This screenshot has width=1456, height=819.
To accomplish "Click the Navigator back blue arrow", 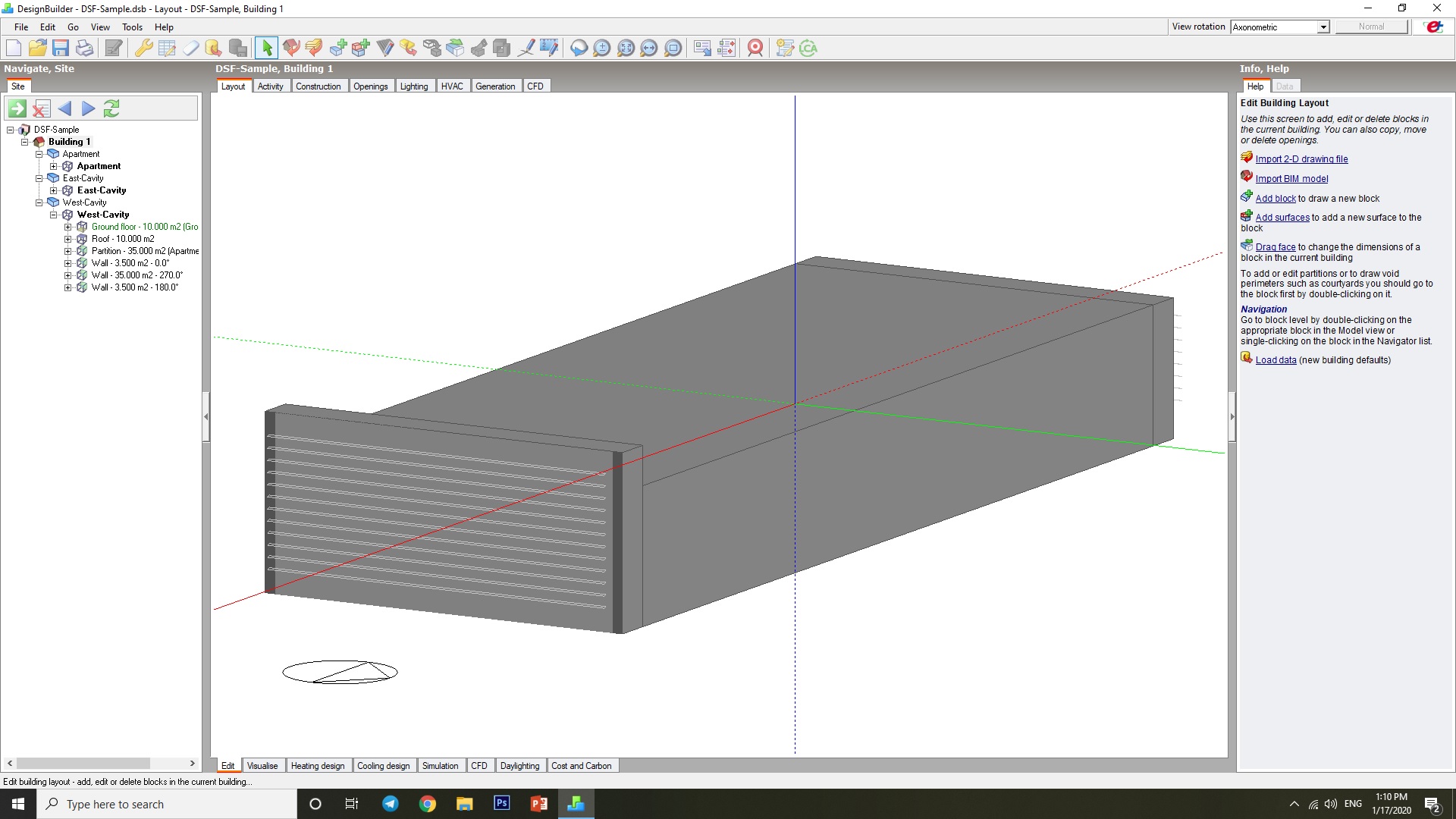I will (x=64, y=108).
